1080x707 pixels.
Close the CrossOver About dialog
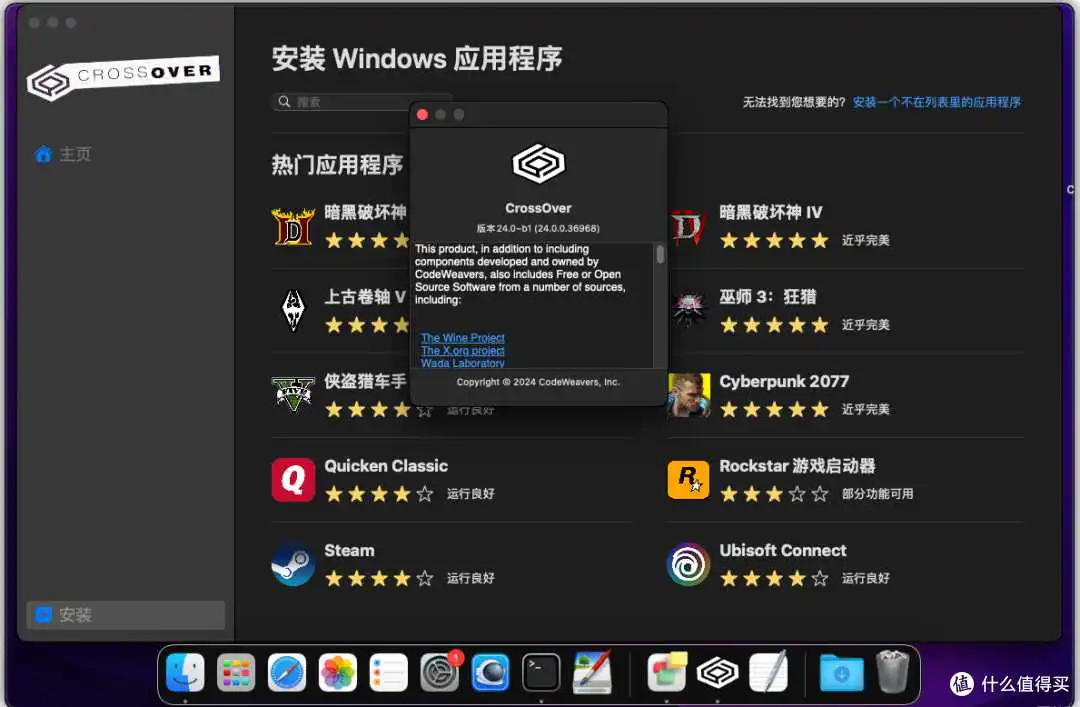point(423,114)
